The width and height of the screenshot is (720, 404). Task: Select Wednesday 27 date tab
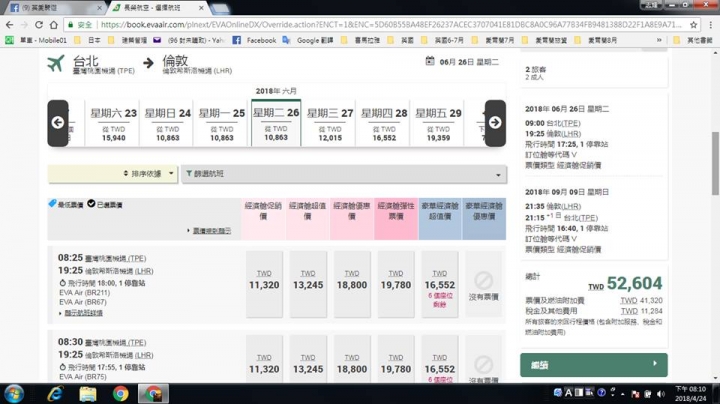(x=330, y=123)
